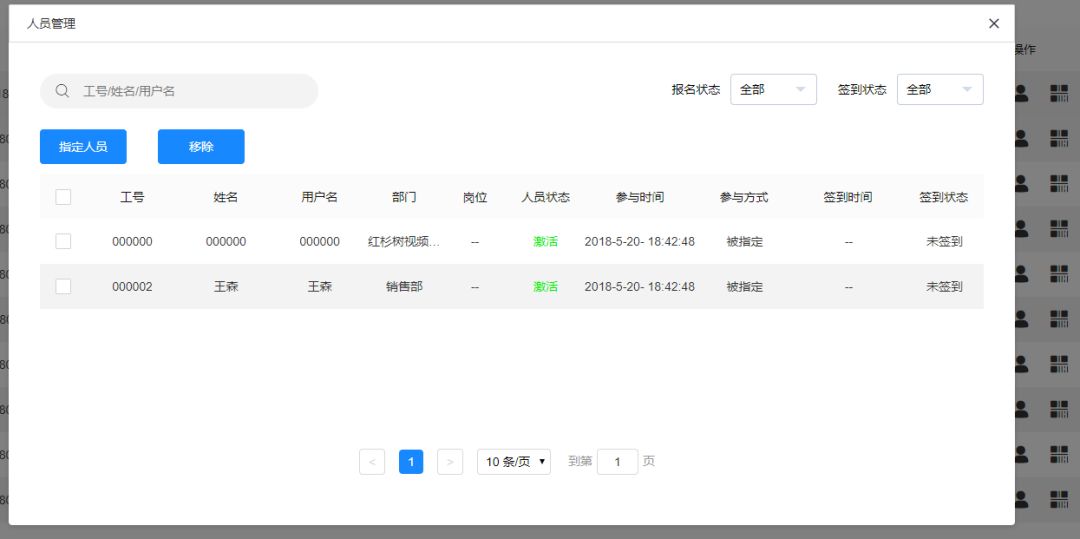1080x539 pixels.
Task: Tick the select-all checkbox in table header
Action: 63,197
